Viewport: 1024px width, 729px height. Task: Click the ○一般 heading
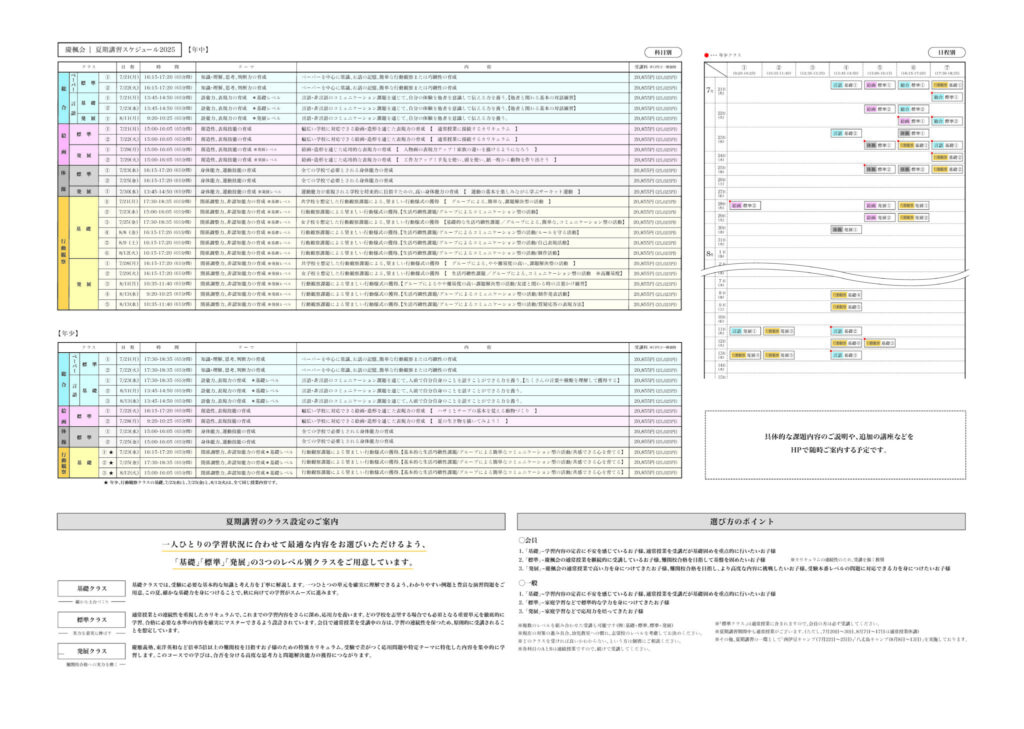[528, 583]
